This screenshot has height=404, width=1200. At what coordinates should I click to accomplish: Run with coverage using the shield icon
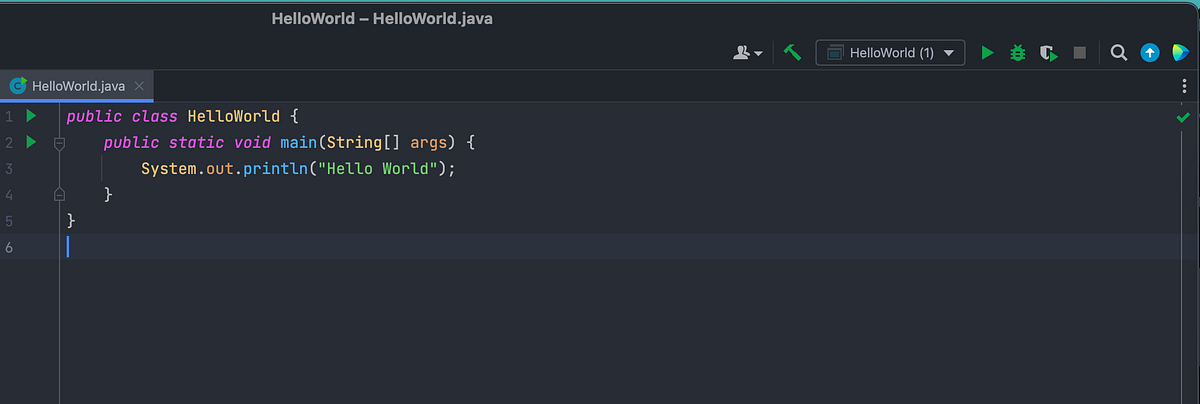[1049, 53]
